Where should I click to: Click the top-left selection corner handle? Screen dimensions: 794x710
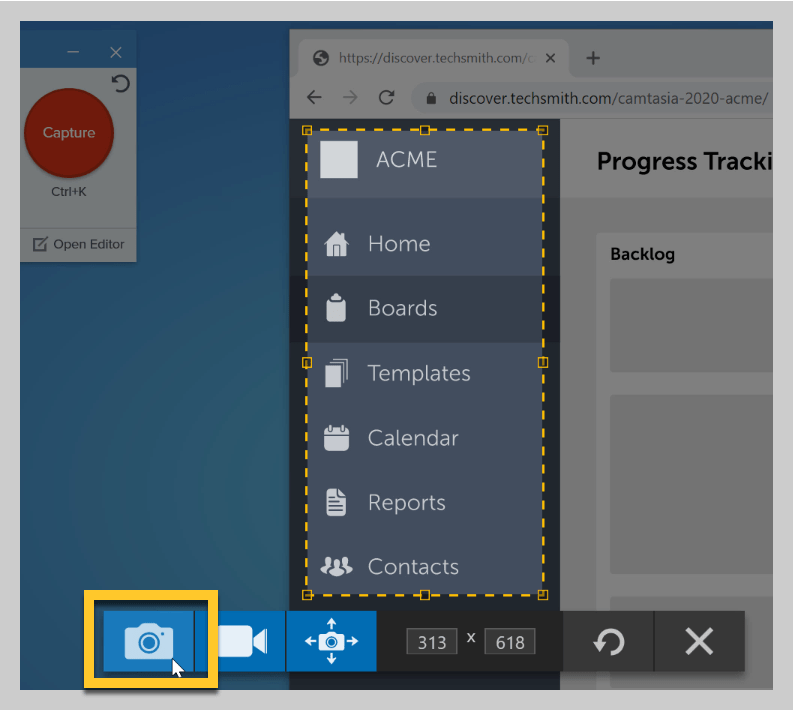[x=307, y=130]
